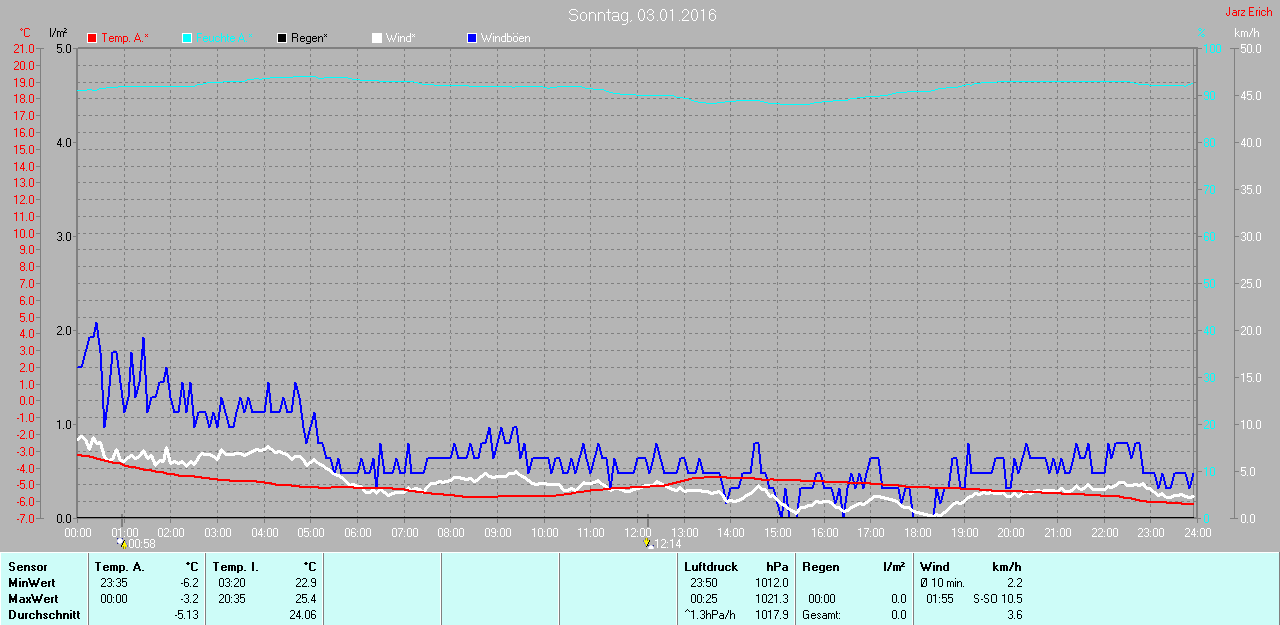
Task: Click the blue Windböen legend square
Action: click(x=472, y=38)
